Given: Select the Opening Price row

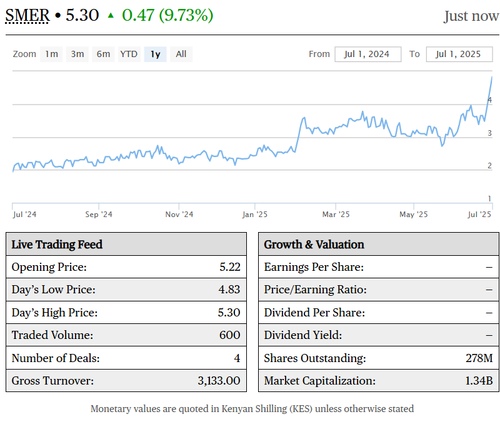Looking at the screenshot, I should (126, 267).
